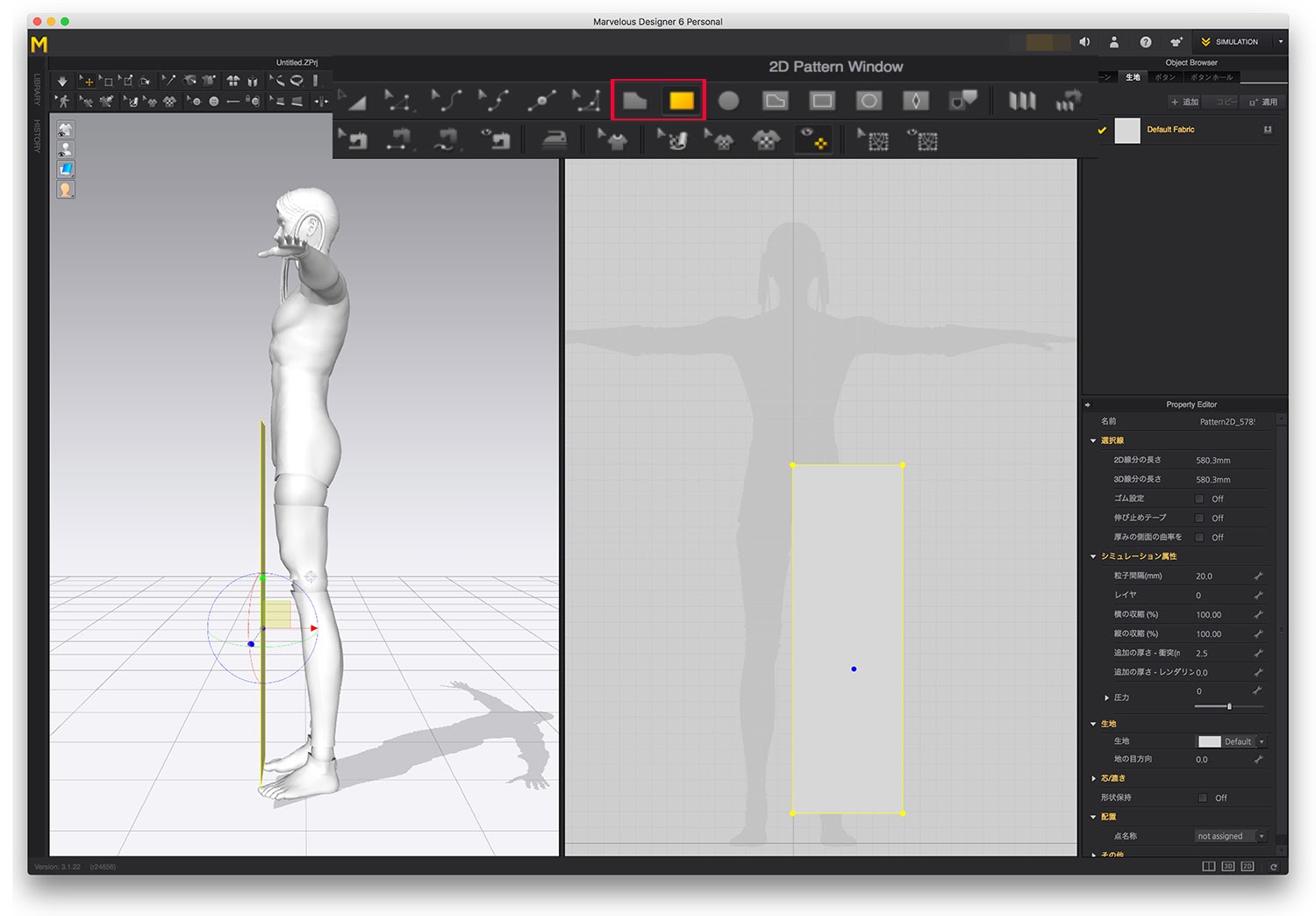Click the 追加 add button
Screen dimensions: 1316x916
[x=1184, y=102]
